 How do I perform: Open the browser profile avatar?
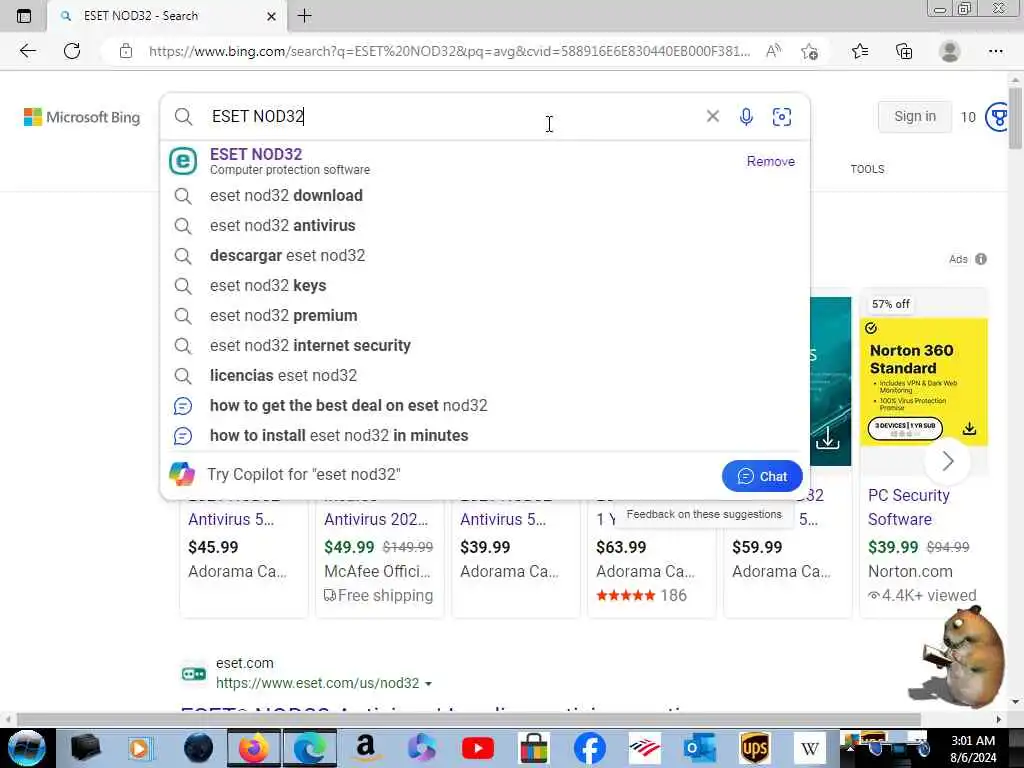950,51
